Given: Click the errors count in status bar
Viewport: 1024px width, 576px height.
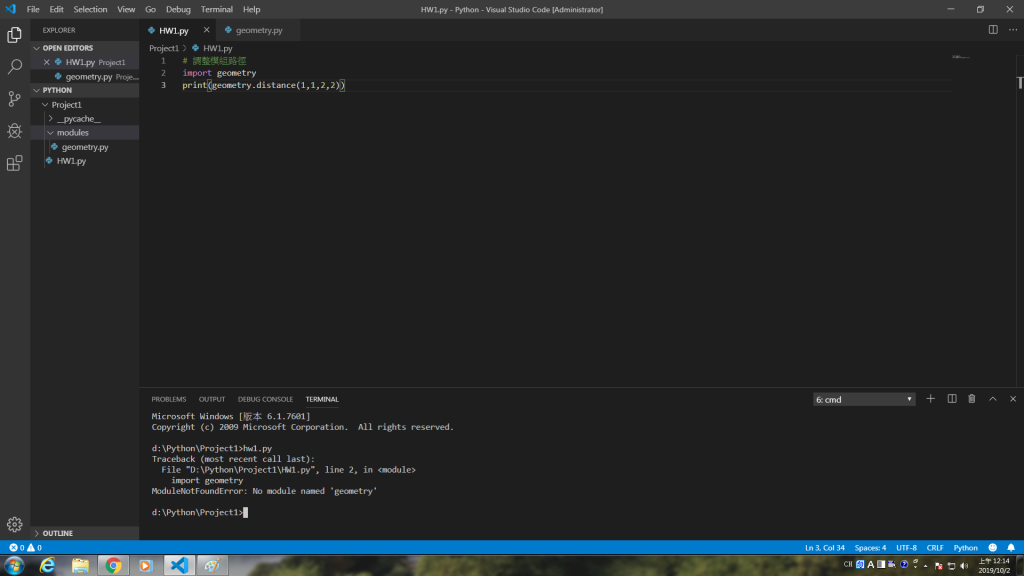Looking at the screenshot, I should (x=17, y=548).
